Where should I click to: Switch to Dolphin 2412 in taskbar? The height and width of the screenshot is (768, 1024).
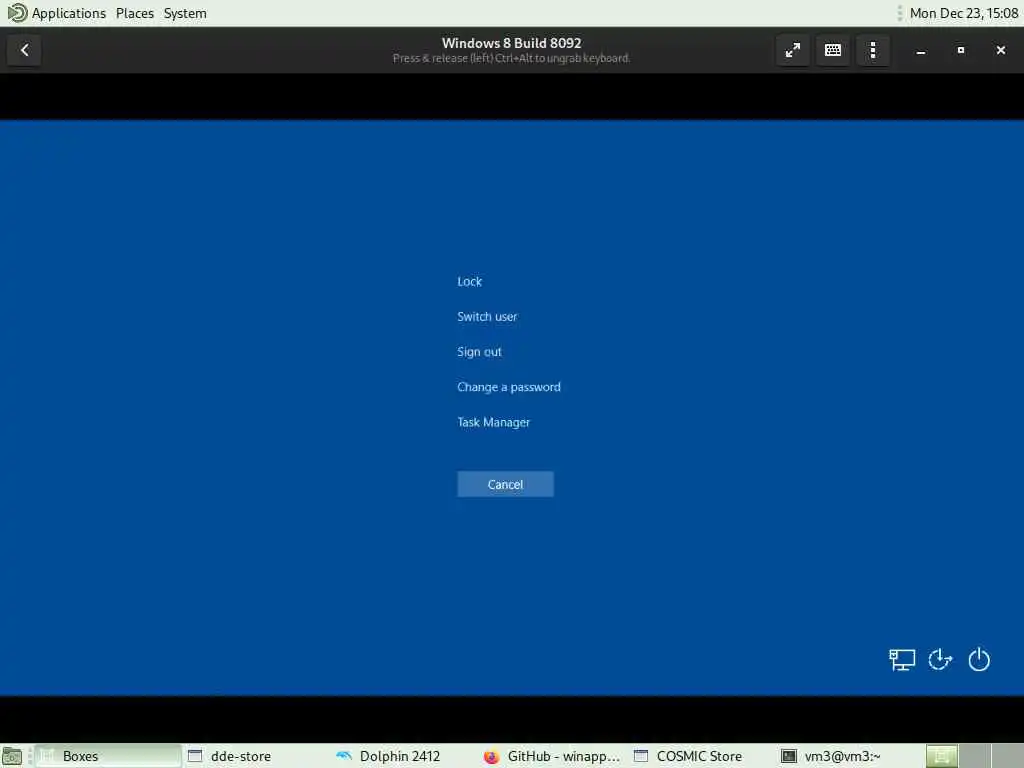point(405,756)
